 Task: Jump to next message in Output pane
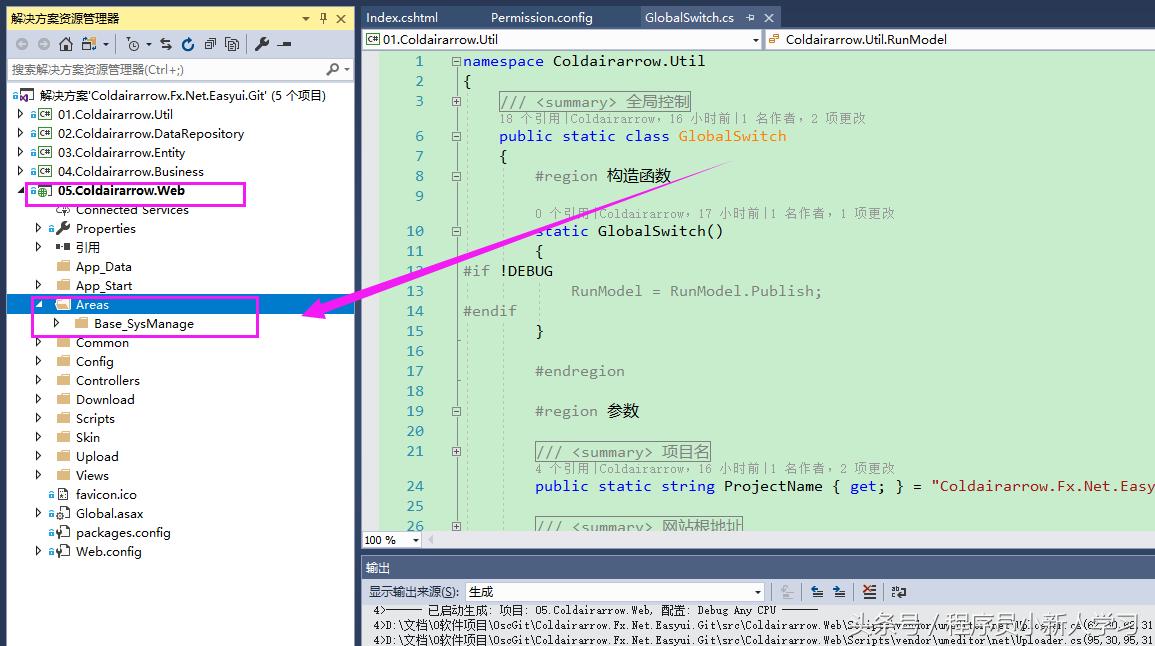pos(838,592)
